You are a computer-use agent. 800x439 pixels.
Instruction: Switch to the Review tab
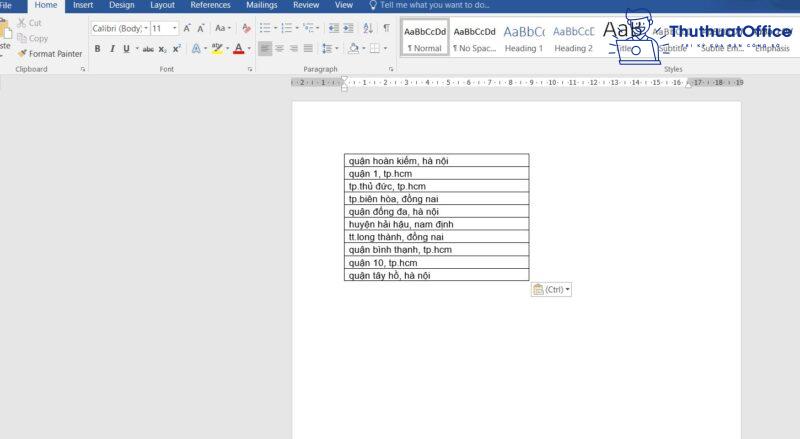point(306,5)
